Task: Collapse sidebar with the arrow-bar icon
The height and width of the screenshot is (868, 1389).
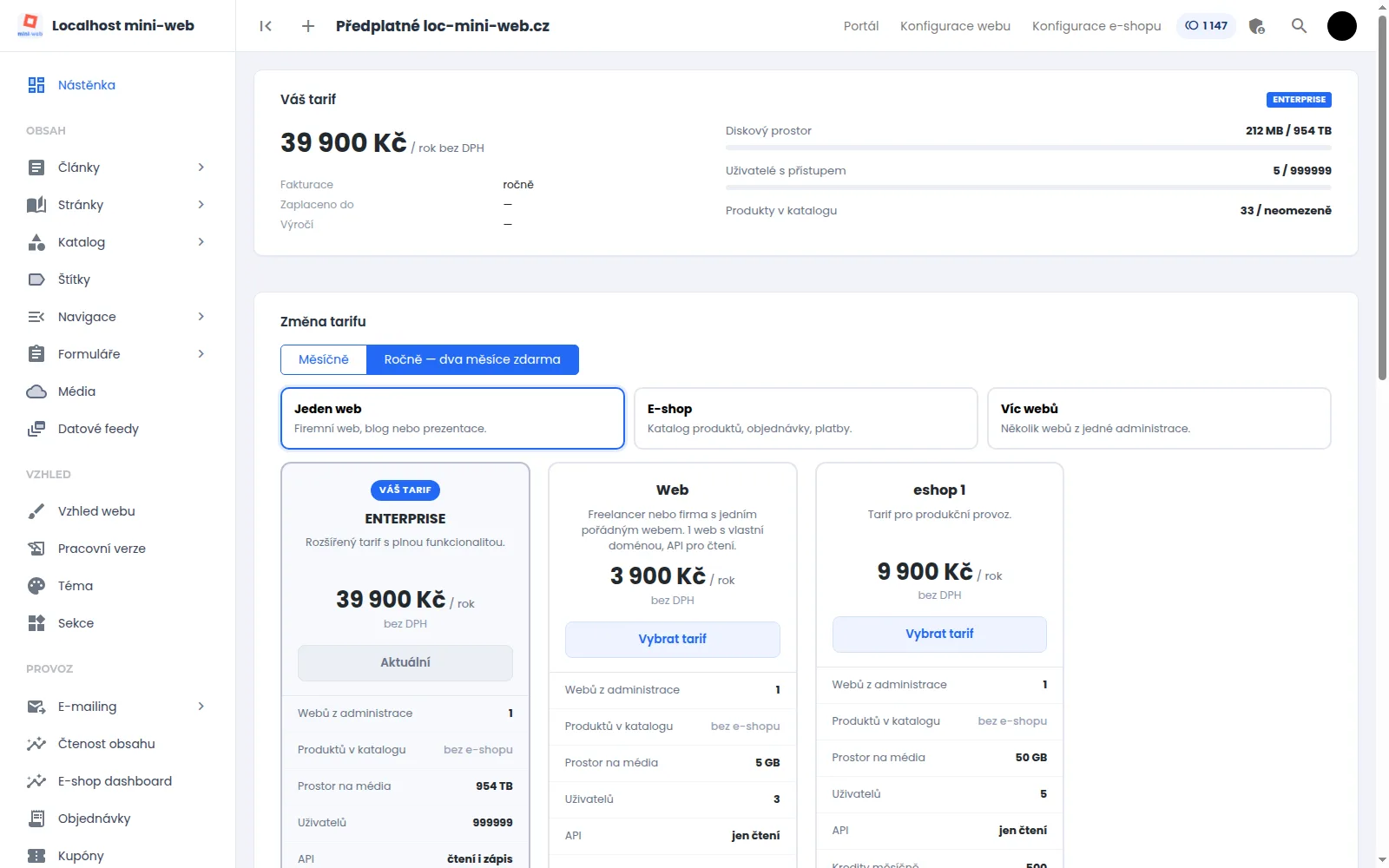Action: pos(266,26)
